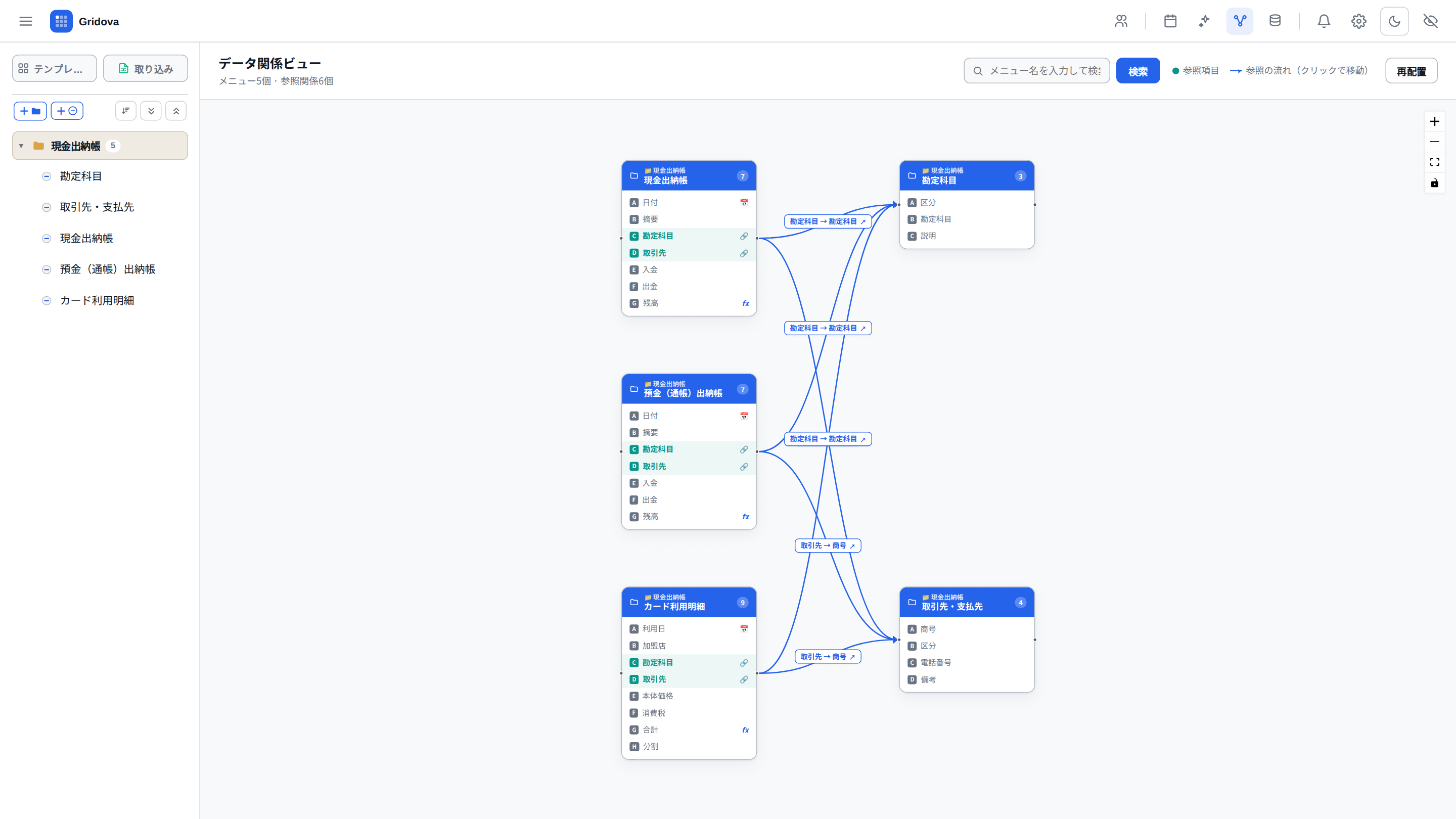Viewport: 1456px width, 819px height.
Task: Click the AI sparkle icon
Action: click(1204, 21)
